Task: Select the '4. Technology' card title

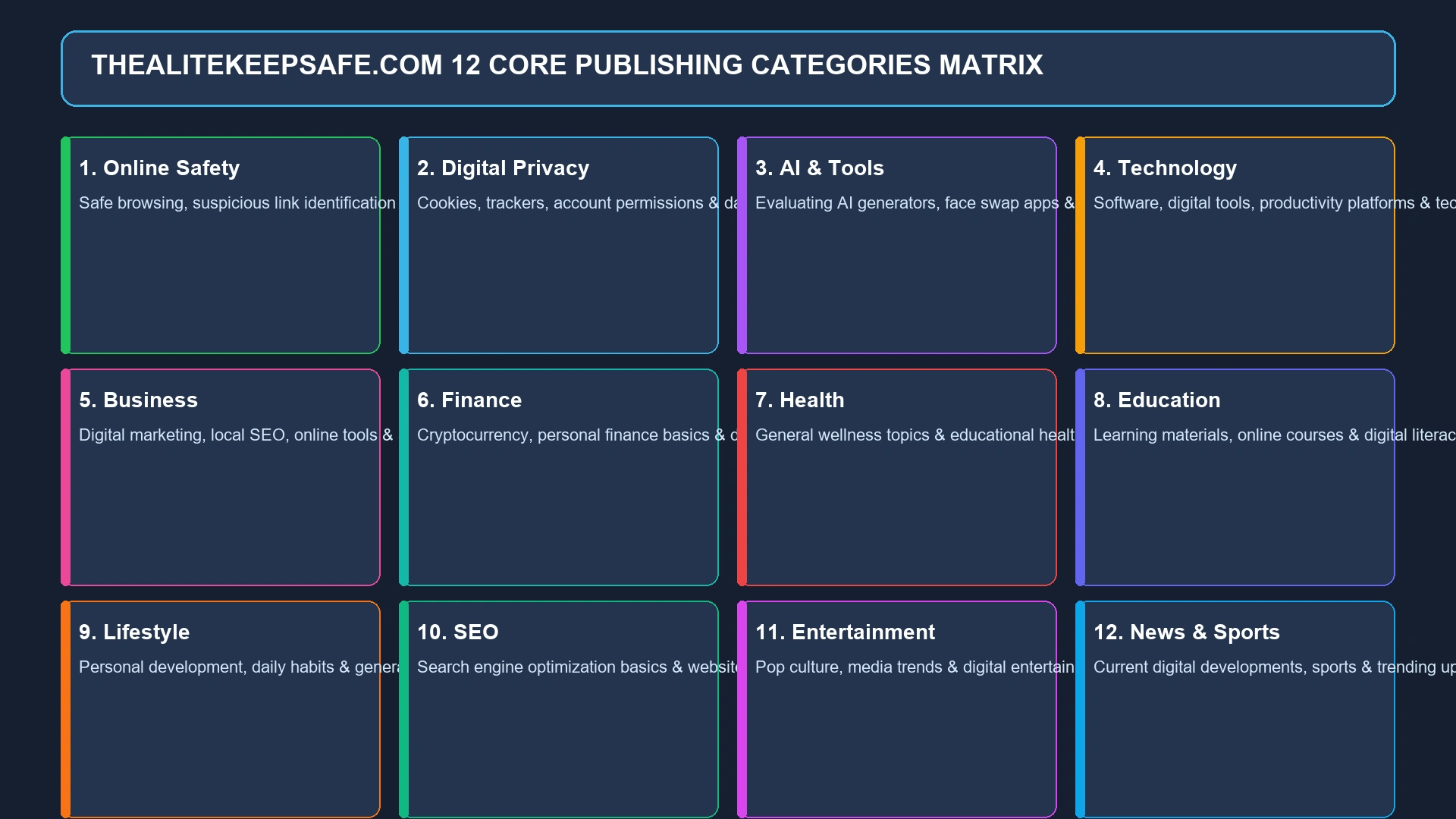Action: pyautogui.click(x=1165, y=168)
